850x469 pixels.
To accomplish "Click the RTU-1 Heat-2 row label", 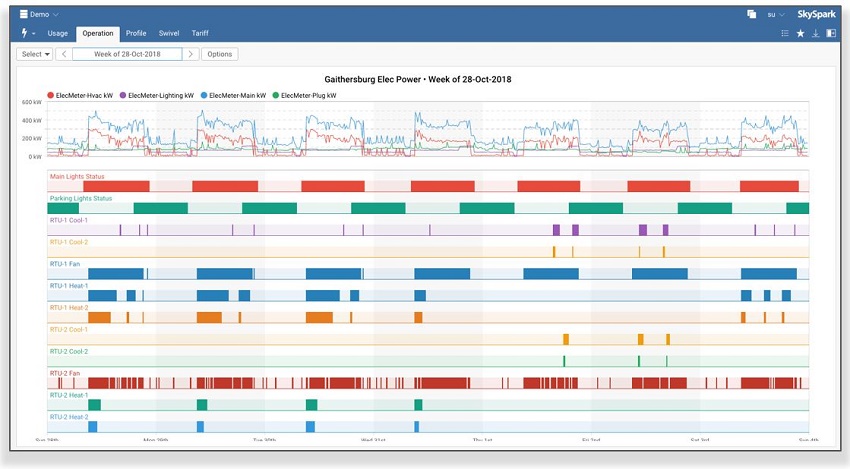I will [x=68, y=307].
